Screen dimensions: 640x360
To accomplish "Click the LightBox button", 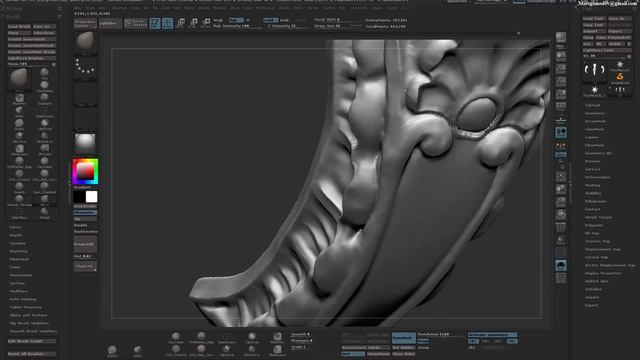I will (111, 23).
